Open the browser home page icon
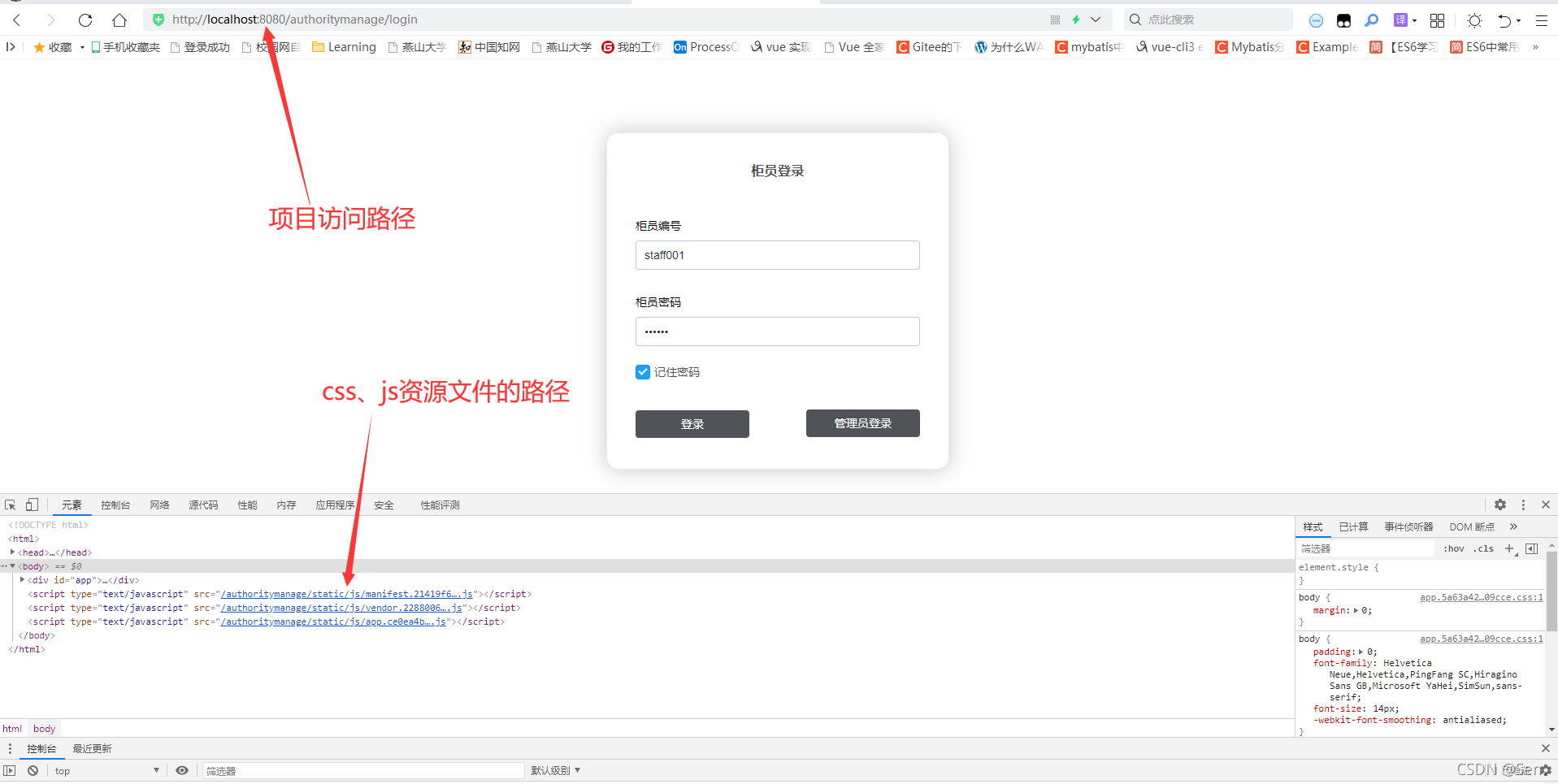 [119, 19]
